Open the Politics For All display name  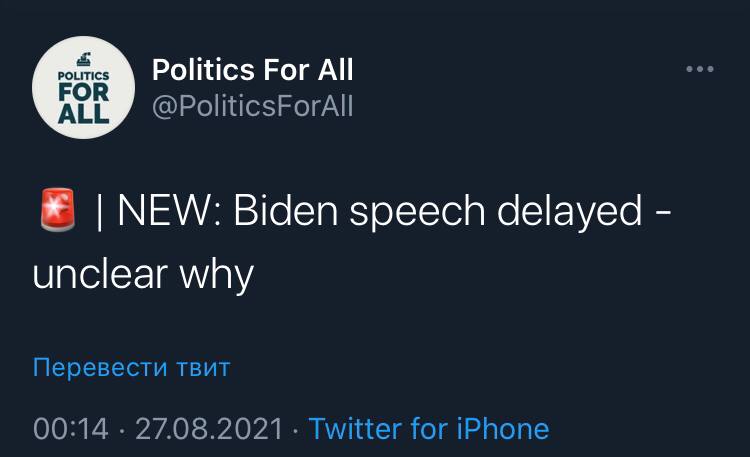coord(252,70)
